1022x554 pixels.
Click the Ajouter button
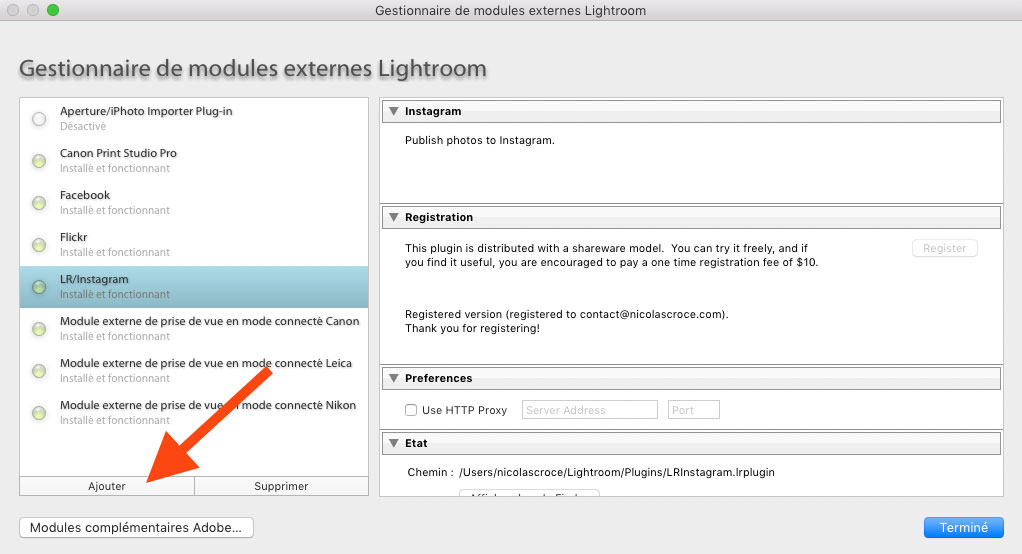(107, 486)
